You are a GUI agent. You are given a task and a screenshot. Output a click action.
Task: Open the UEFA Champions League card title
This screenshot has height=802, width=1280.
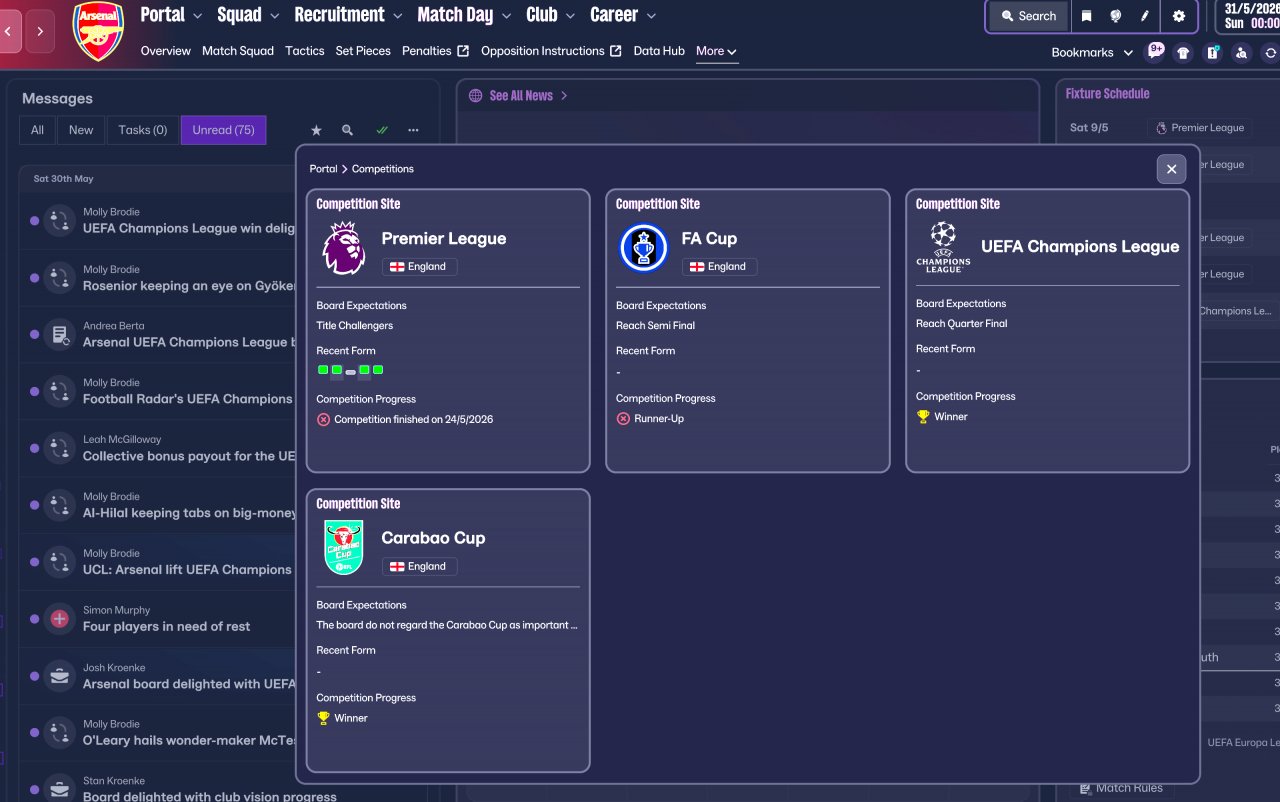[x=1080, y=247]
